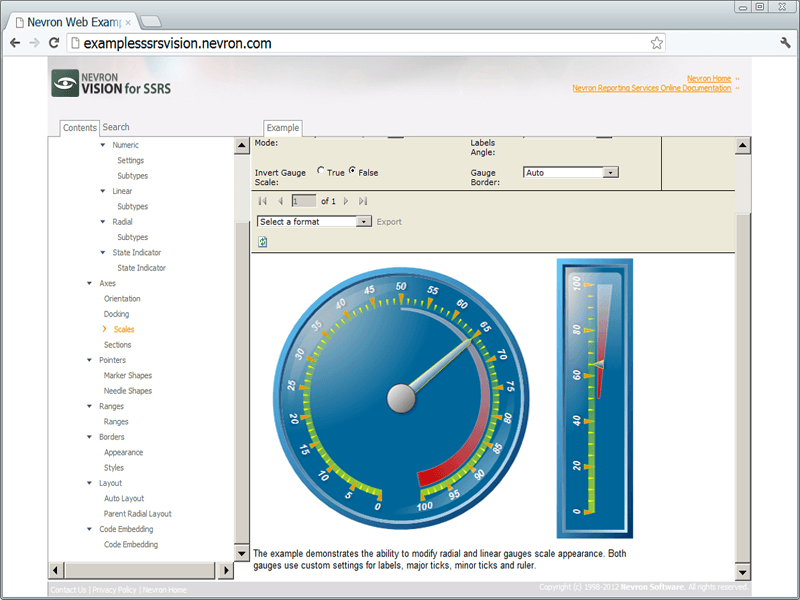Open Auto Layout tree item
The height and width of the screenshot is (600, 800).
point(124,498)
